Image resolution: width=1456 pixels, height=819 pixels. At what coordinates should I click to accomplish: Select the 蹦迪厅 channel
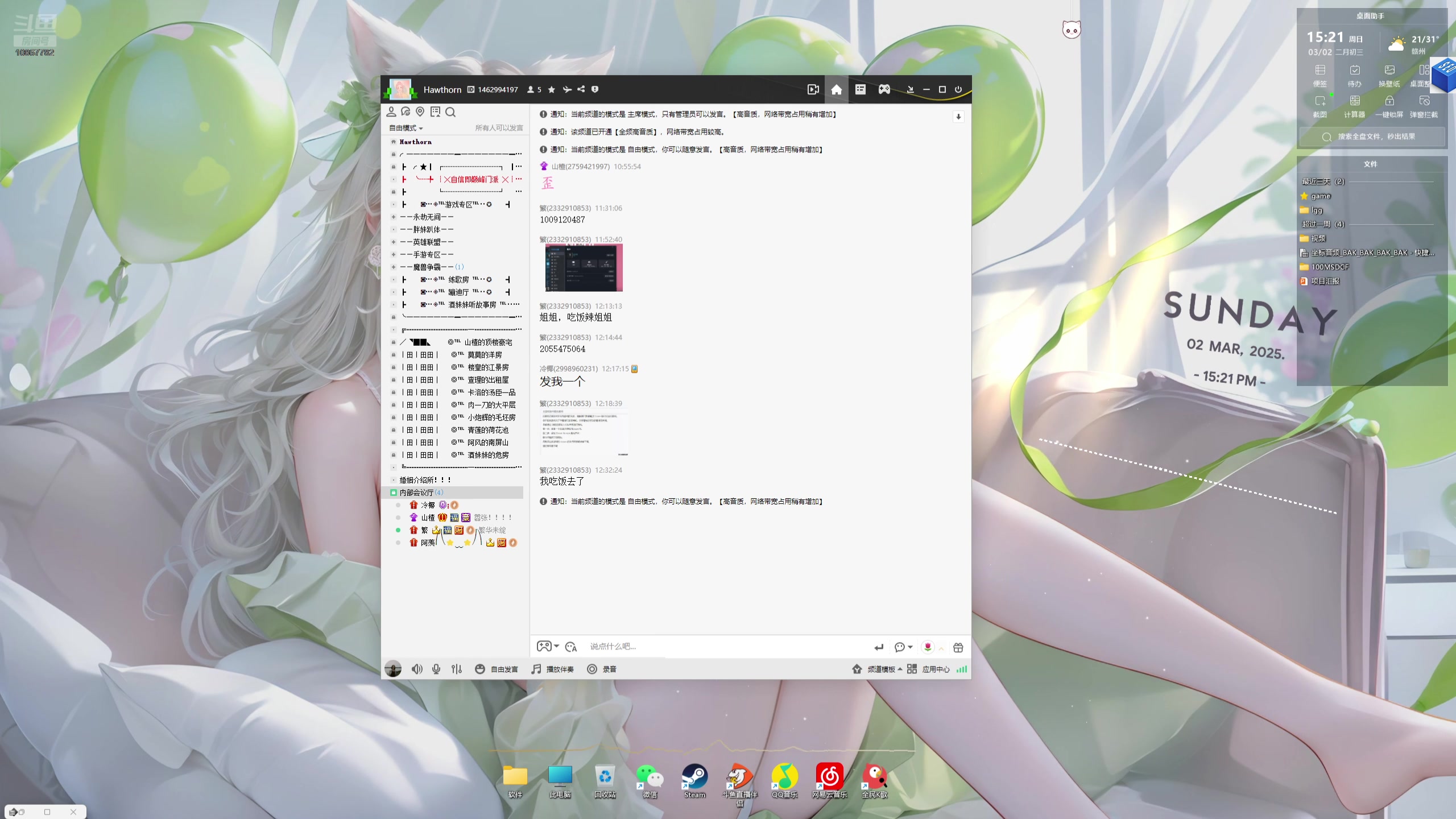[458, 292]
